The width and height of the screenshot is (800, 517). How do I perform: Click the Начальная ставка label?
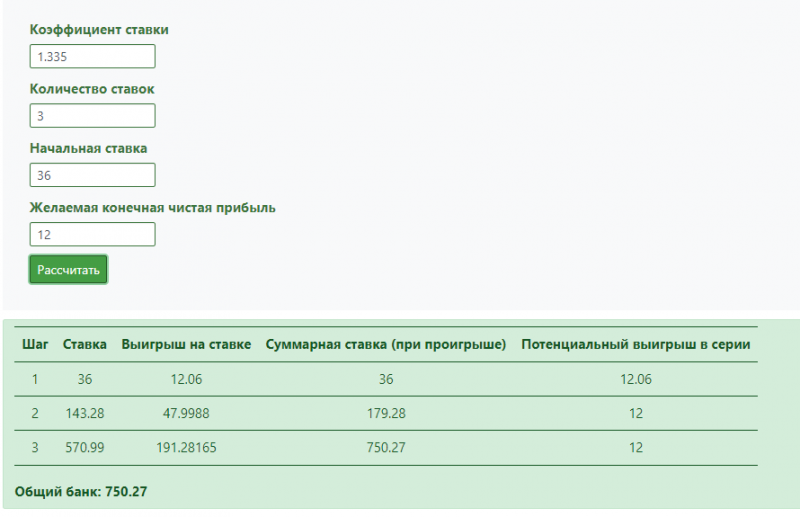pyautogui.click(x=88, y=148)
